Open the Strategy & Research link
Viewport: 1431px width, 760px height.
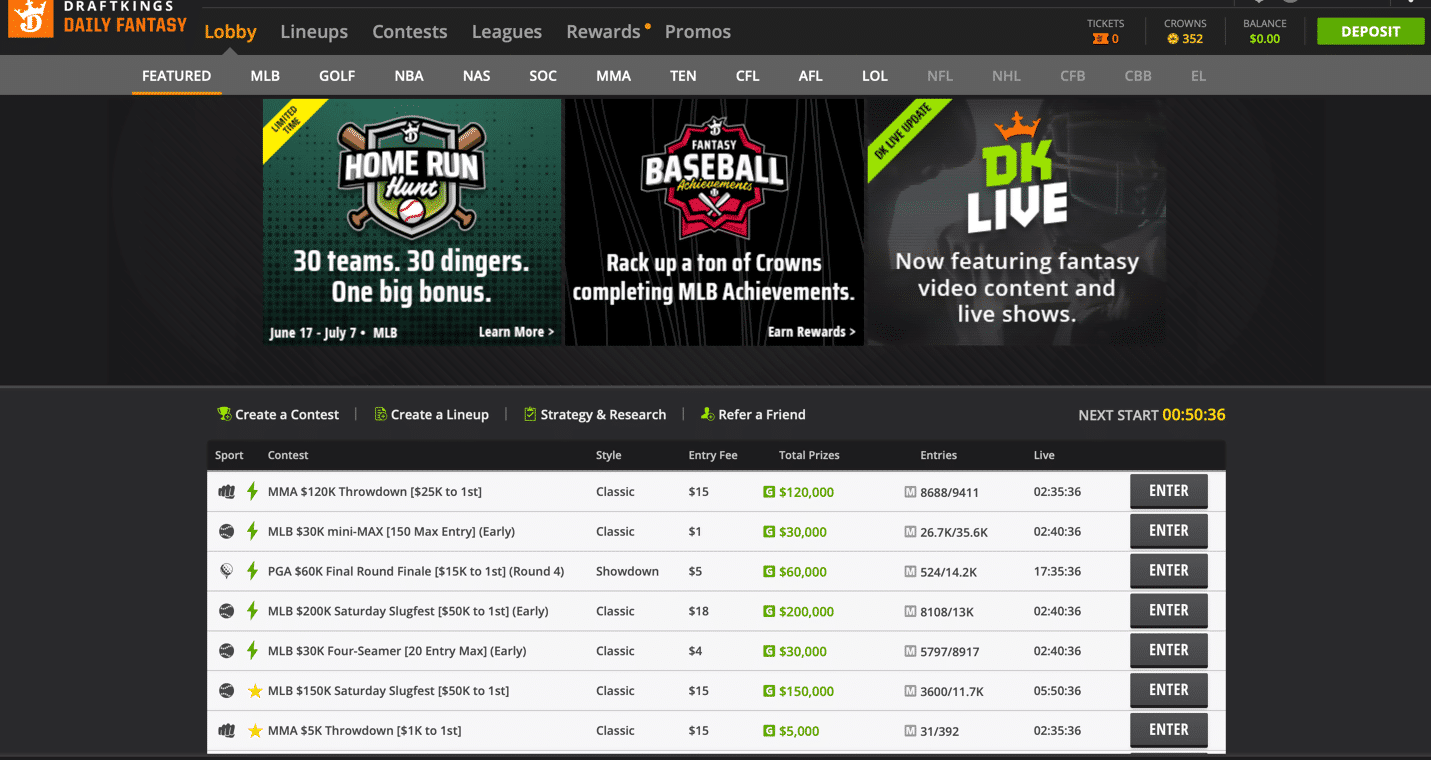click(602, 414)
